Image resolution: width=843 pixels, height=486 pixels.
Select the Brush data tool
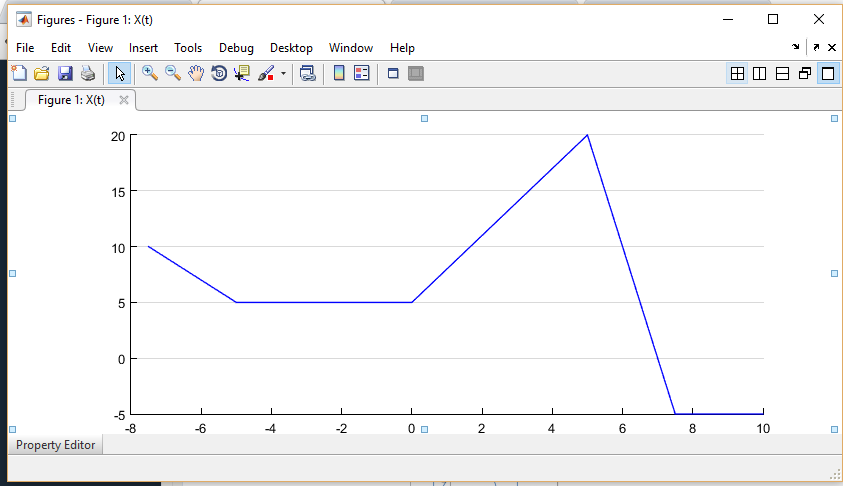pyautogui.click(x=266, y=73)
